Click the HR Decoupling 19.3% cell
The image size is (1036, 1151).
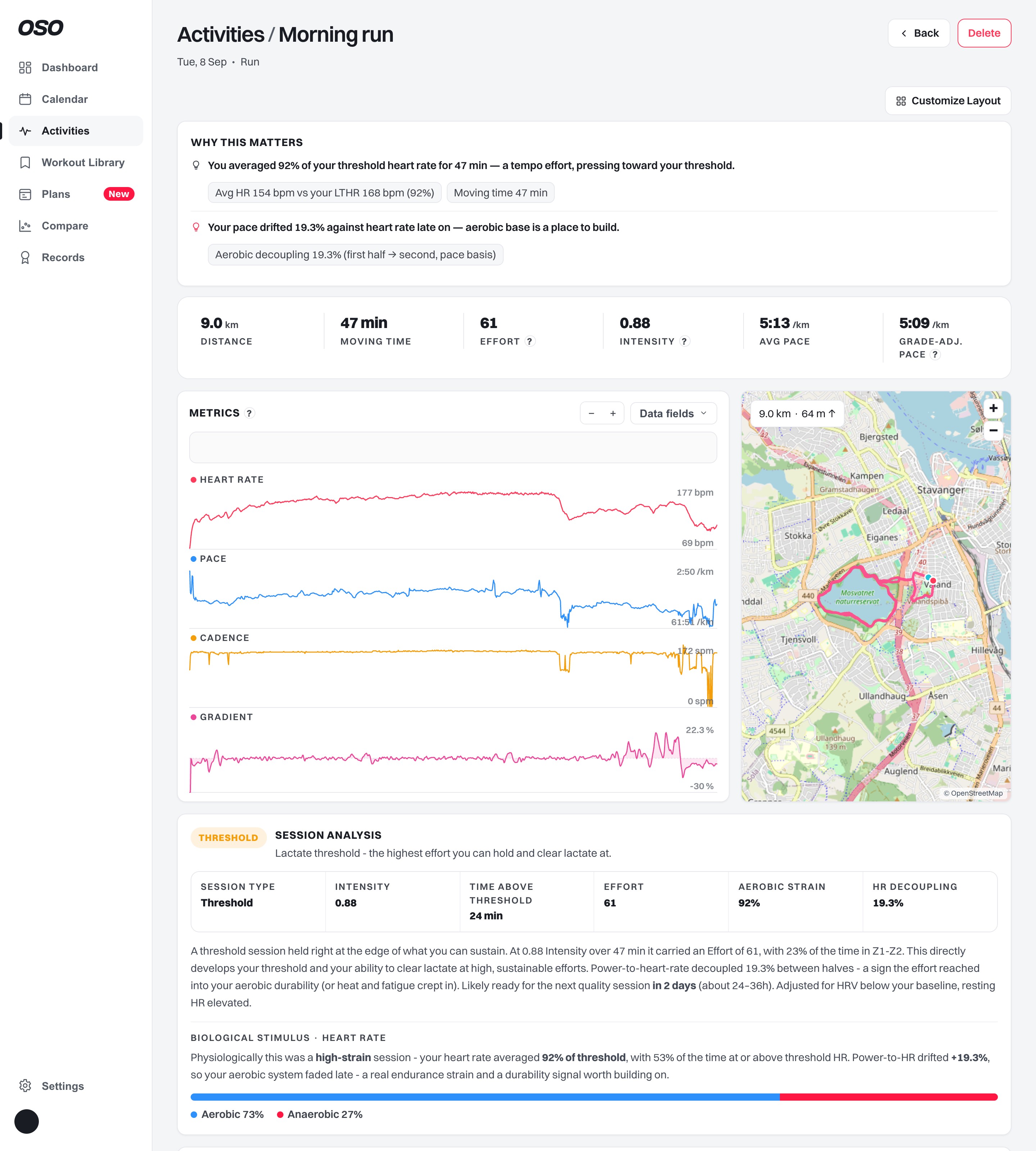(x=930, y=901)
